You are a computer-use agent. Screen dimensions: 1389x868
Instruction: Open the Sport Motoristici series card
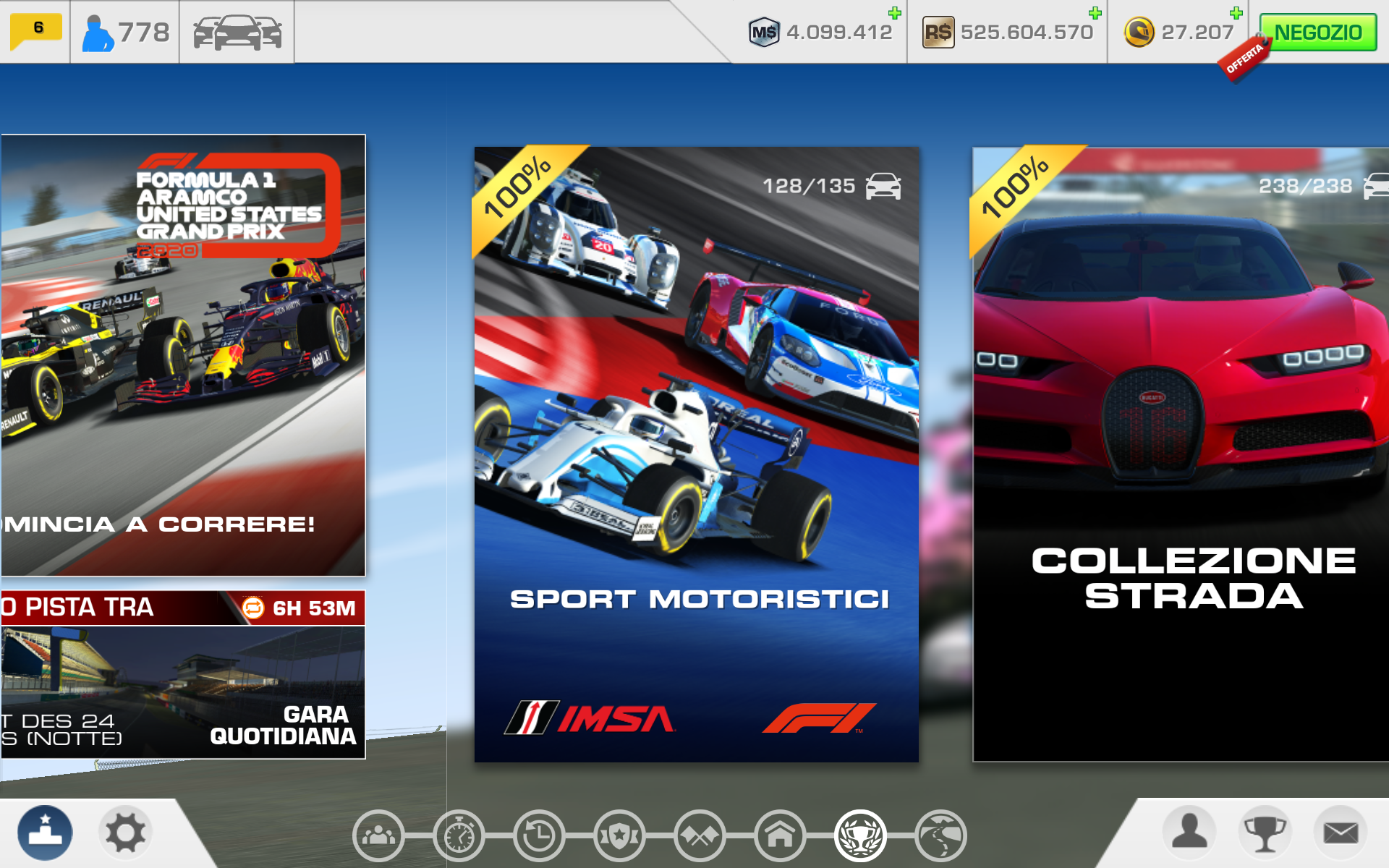(696, 454)
